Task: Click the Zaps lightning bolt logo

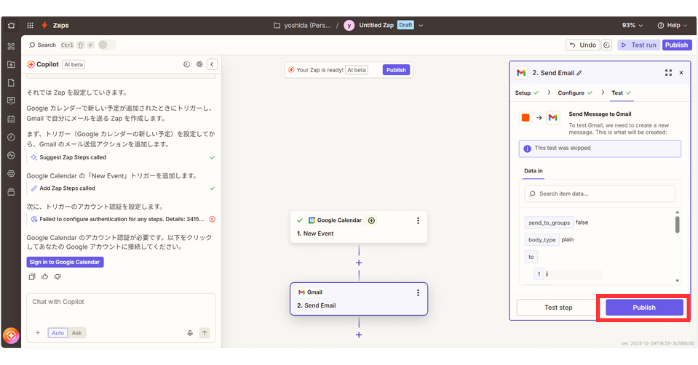Action: [x=45, y=25]
